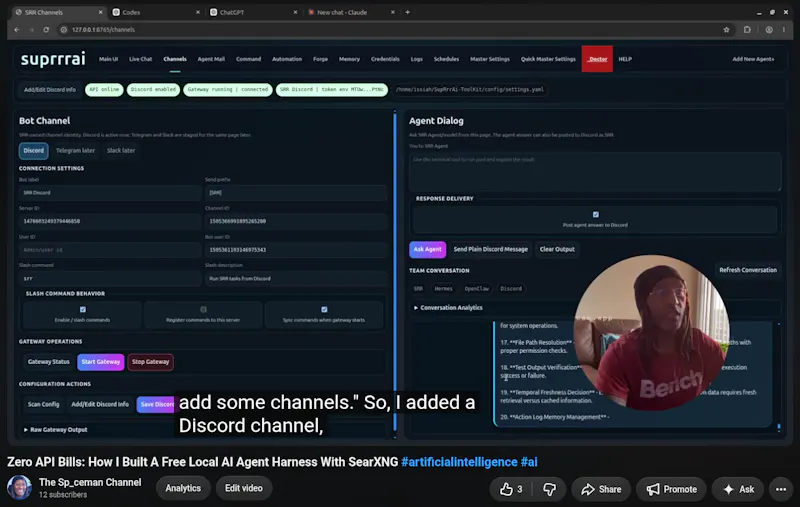Click the top Add/Edit Discord Info button
The width and height of the screenshot is (800, 507).
[x=49, y=90]
